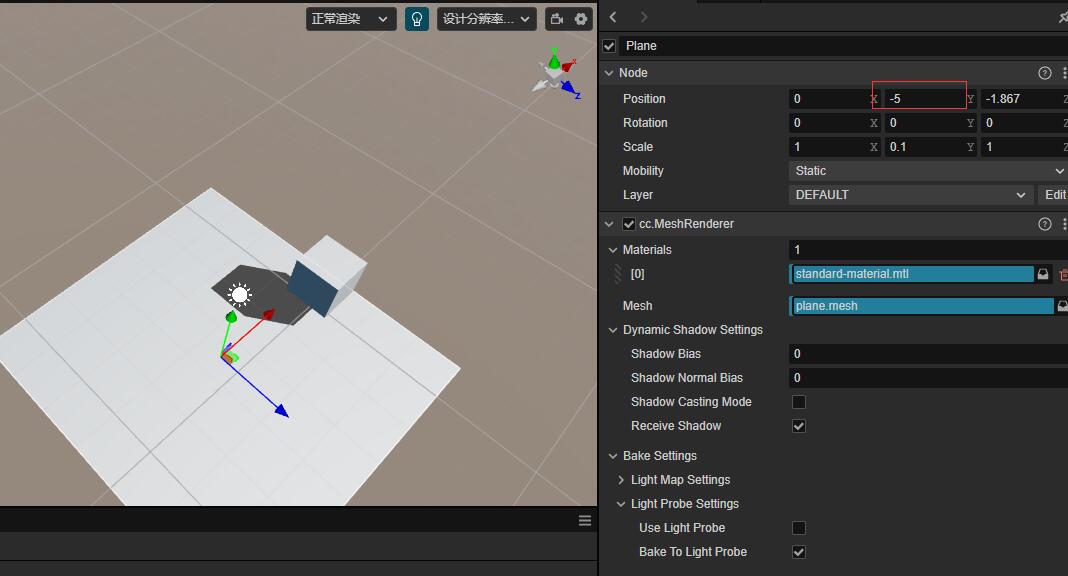Grab the material slot zero reorder handle
The height and width of the screenshot is (576, 1068).
coord(618,274)
